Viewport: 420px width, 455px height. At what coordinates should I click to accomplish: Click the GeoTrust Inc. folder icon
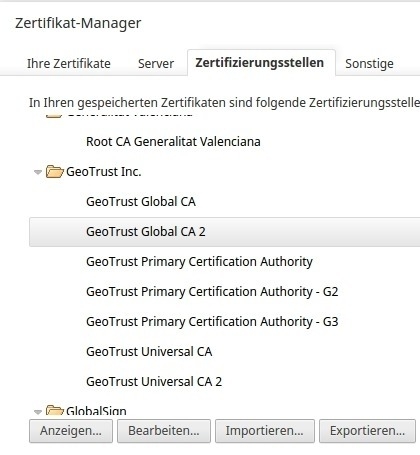[54, 171]
